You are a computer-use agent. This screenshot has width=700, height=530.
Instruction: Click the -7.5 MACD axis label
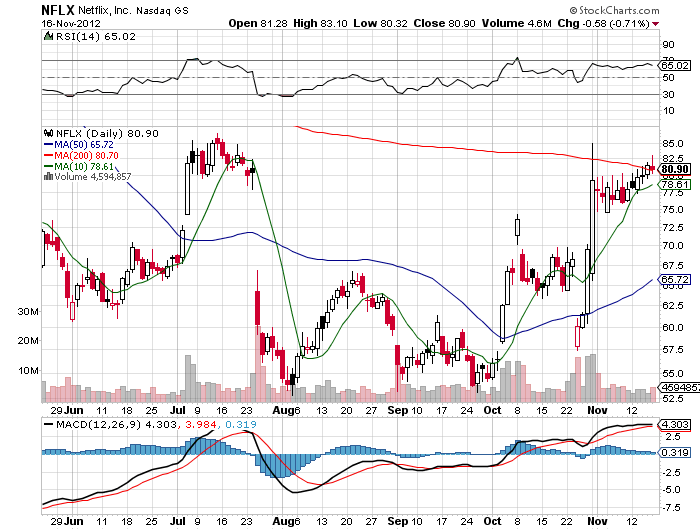click(671, 508)
